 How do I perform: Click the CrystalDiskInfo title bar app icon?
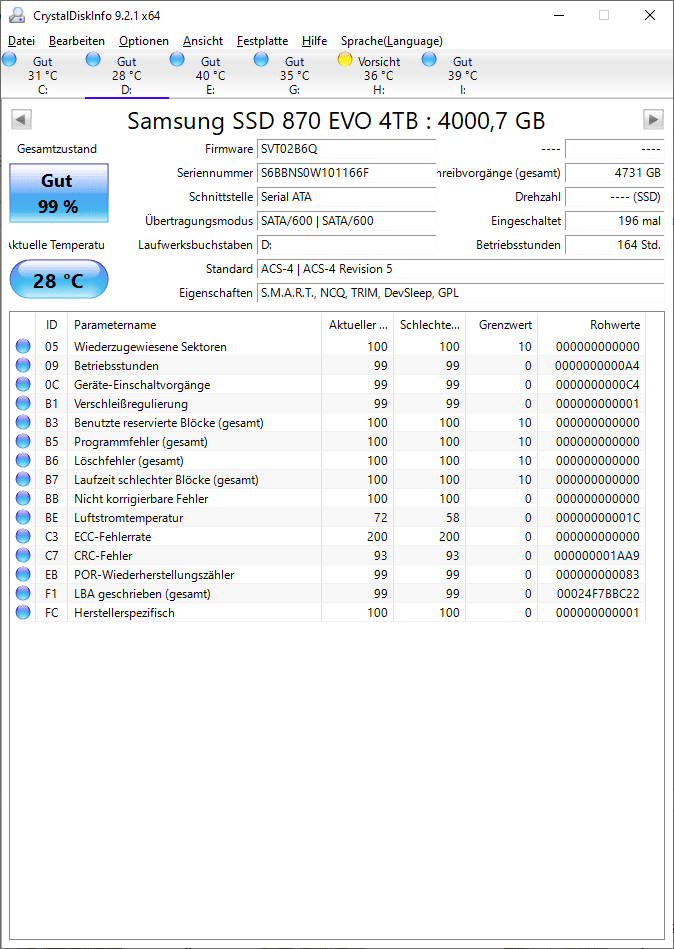click(17, 15)
